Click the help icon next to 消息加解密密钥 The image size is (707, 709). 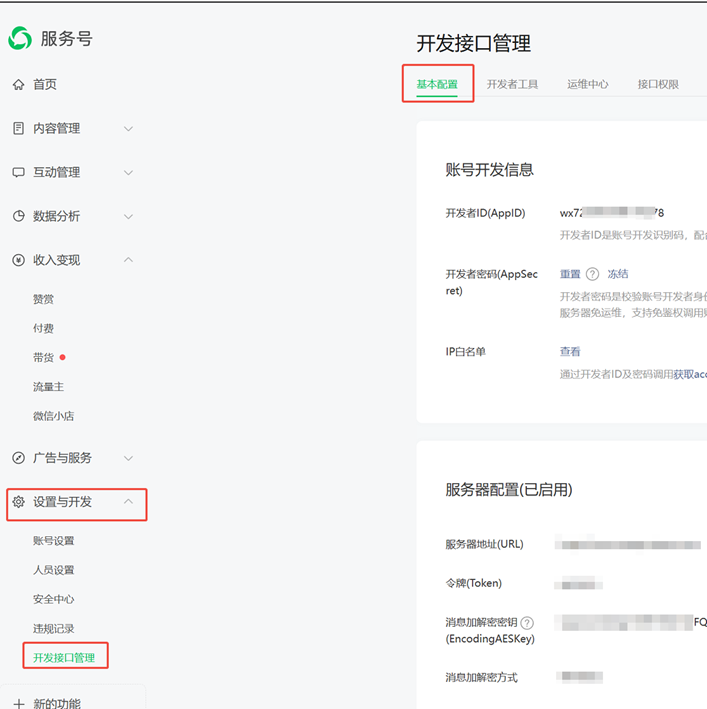pos(527,623)
